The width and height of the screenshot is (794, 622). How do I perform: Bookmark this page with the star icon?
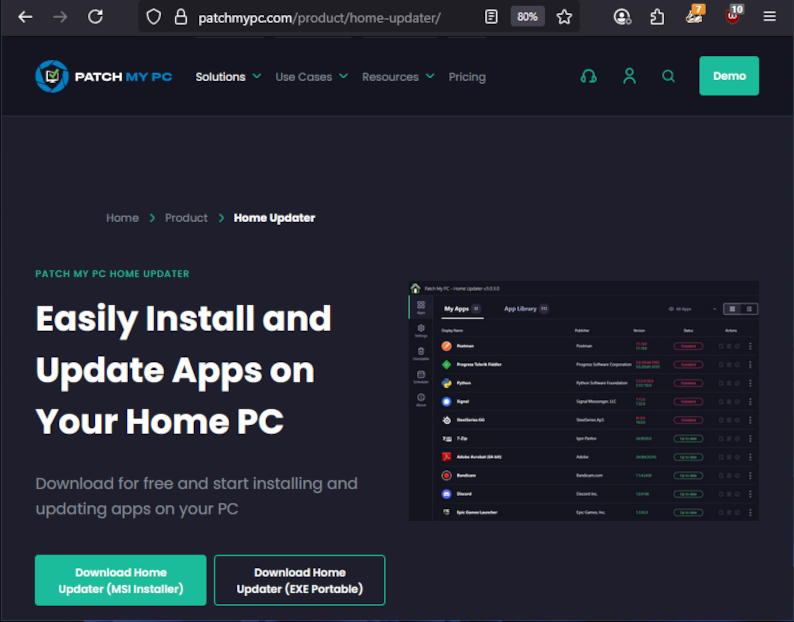pyautogui.click(x=564, y=17)
